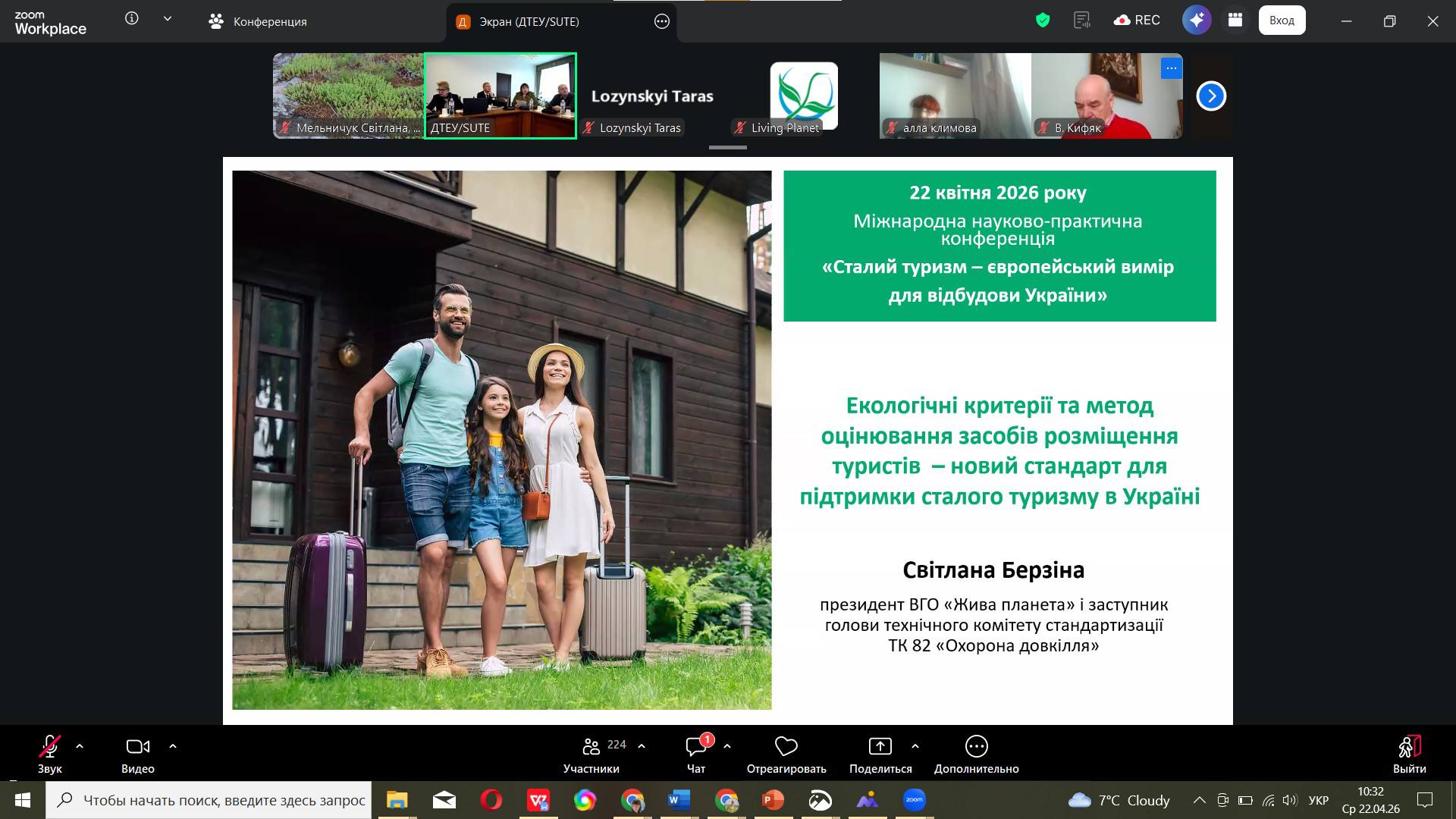Expand the Участники options arrow
The height and width of the screenshot is (819, 1456).
point(642,747)
